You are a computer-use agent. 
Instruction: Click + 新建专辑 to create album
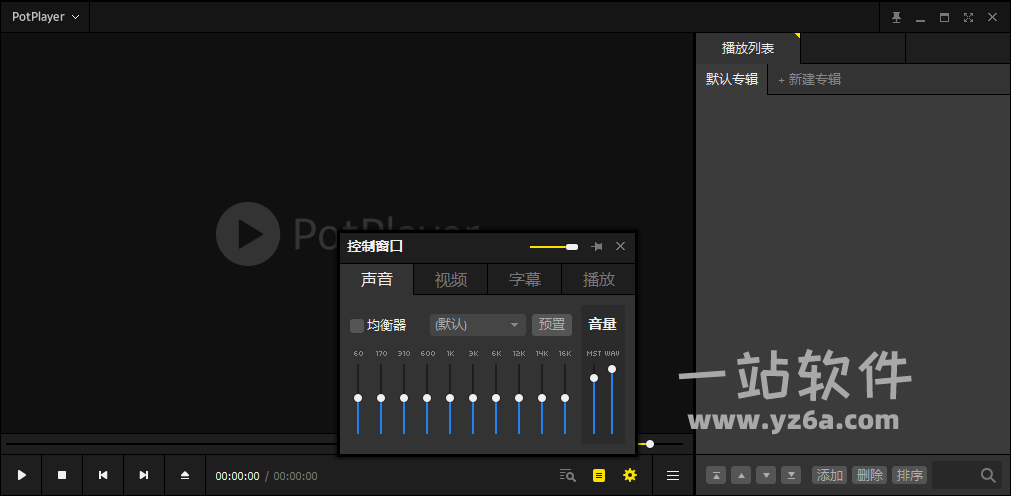[x=809, y=79]
